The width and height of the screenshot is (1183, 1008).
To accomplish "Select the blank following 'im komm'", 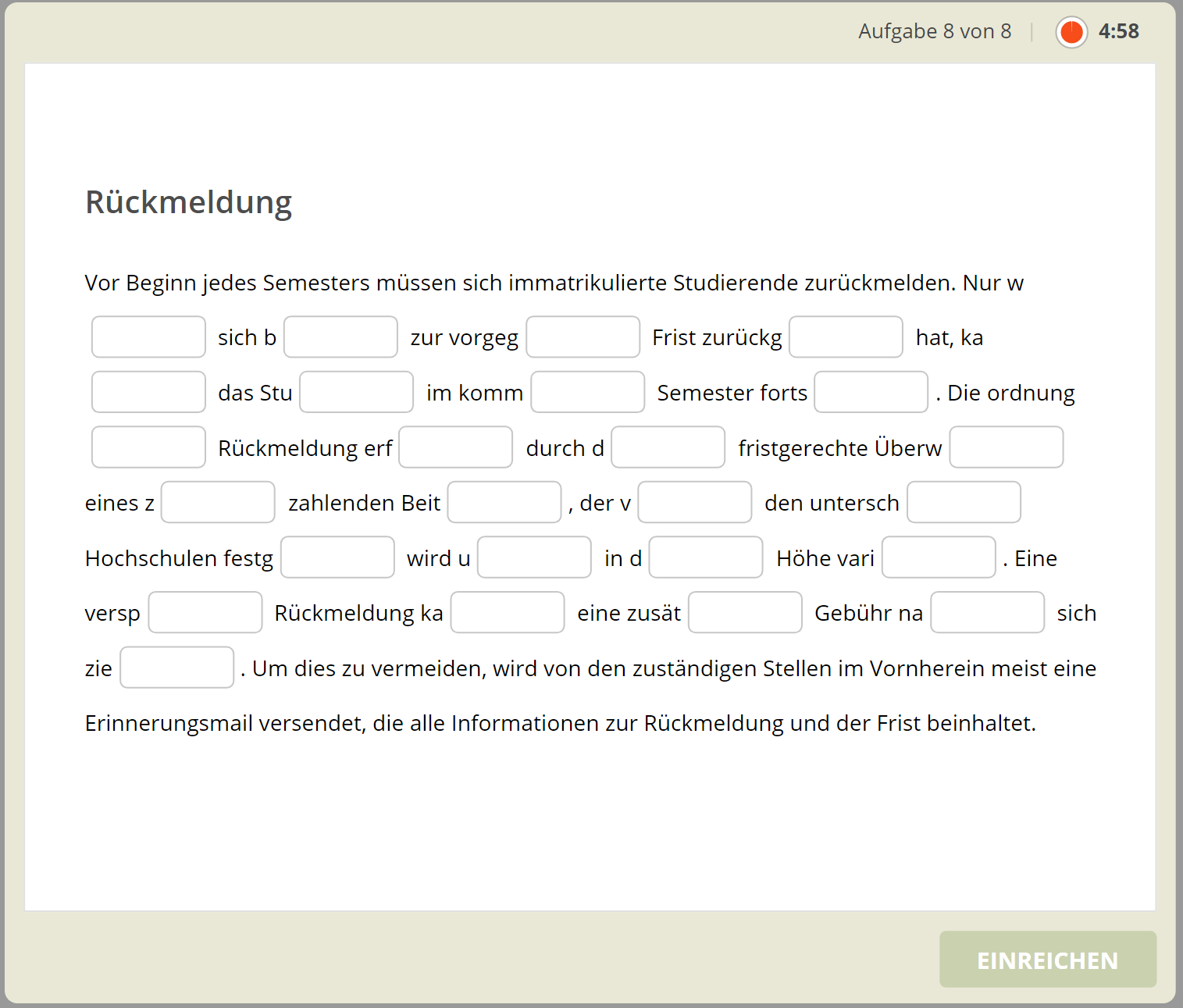I will pos(588,392).
